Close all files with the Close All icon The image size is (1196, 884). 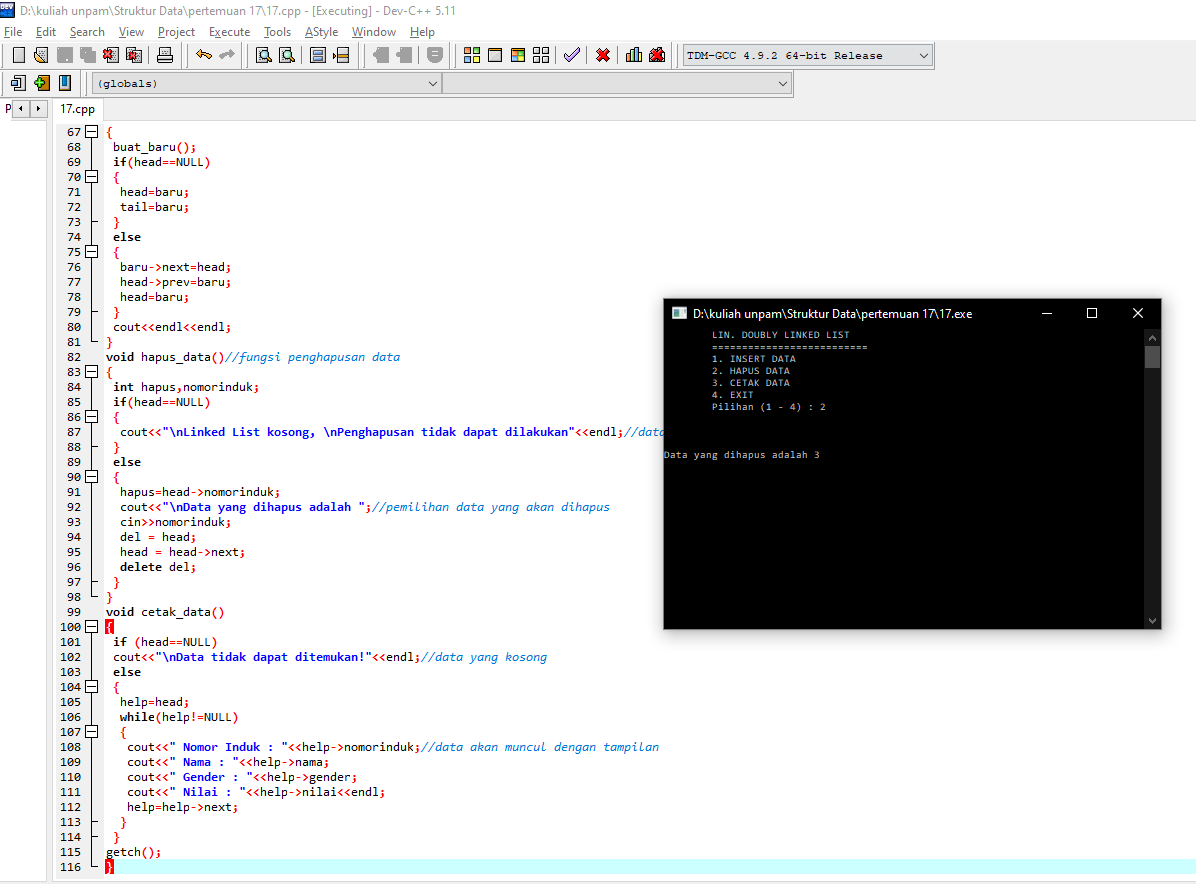tap(134, 55)
